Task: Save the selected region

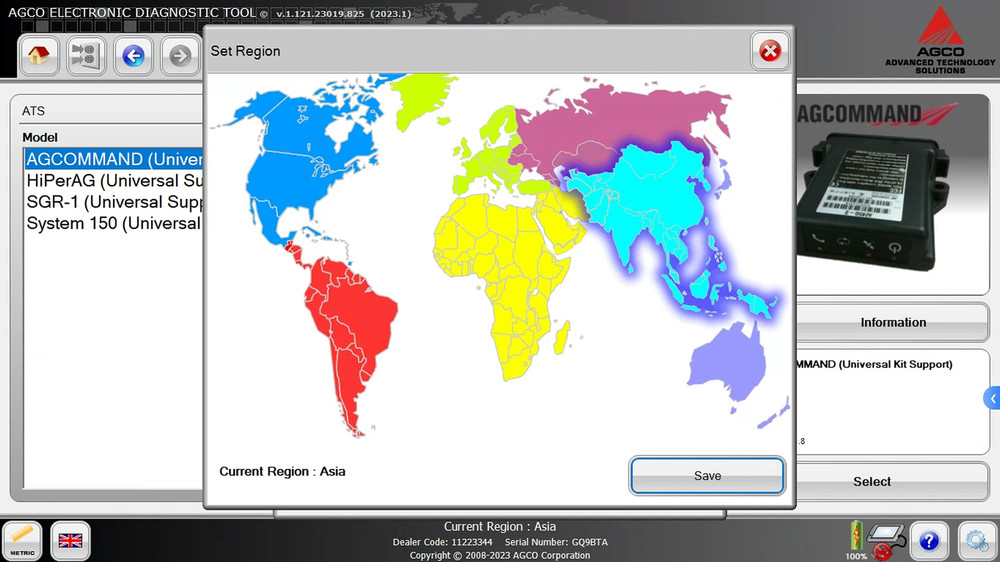Action: click(x=707, y=476)
